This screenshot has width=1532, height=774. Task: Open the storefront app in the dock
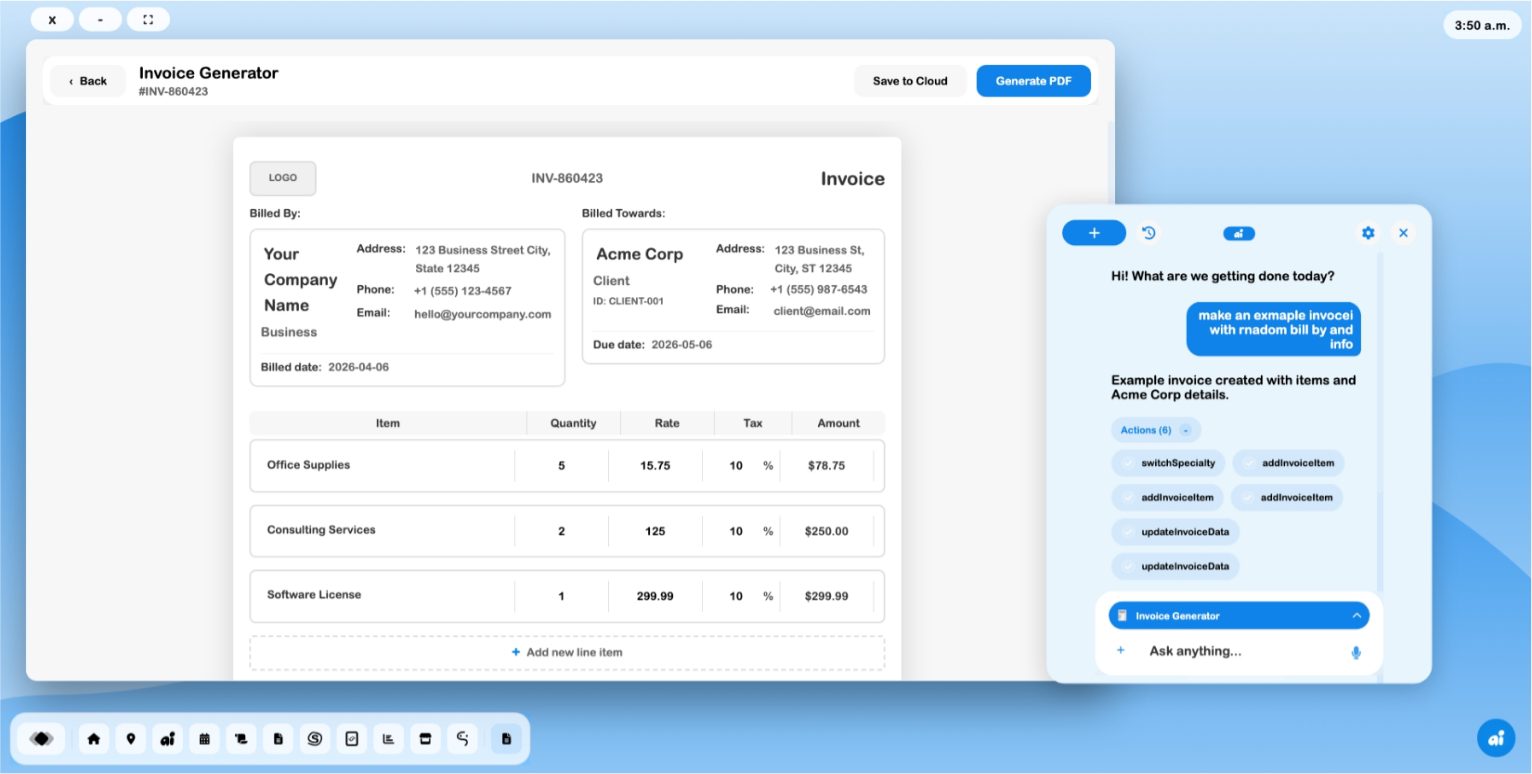(425, 739)
